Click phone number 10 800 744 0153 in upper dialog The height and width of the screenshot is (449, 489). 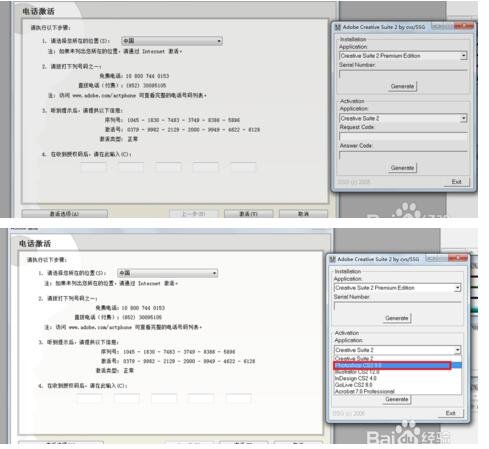point(147,76)
